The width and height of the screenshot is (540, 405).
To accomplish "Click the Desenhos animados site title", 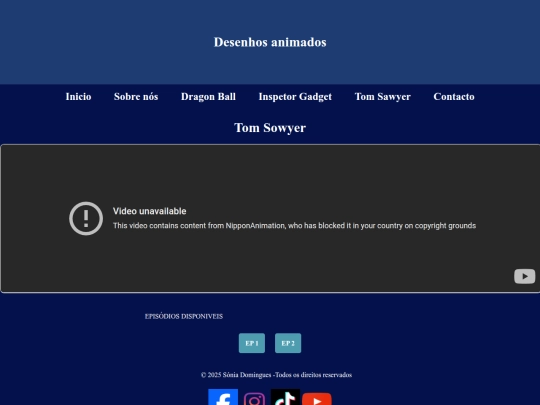I will point(270,42).
